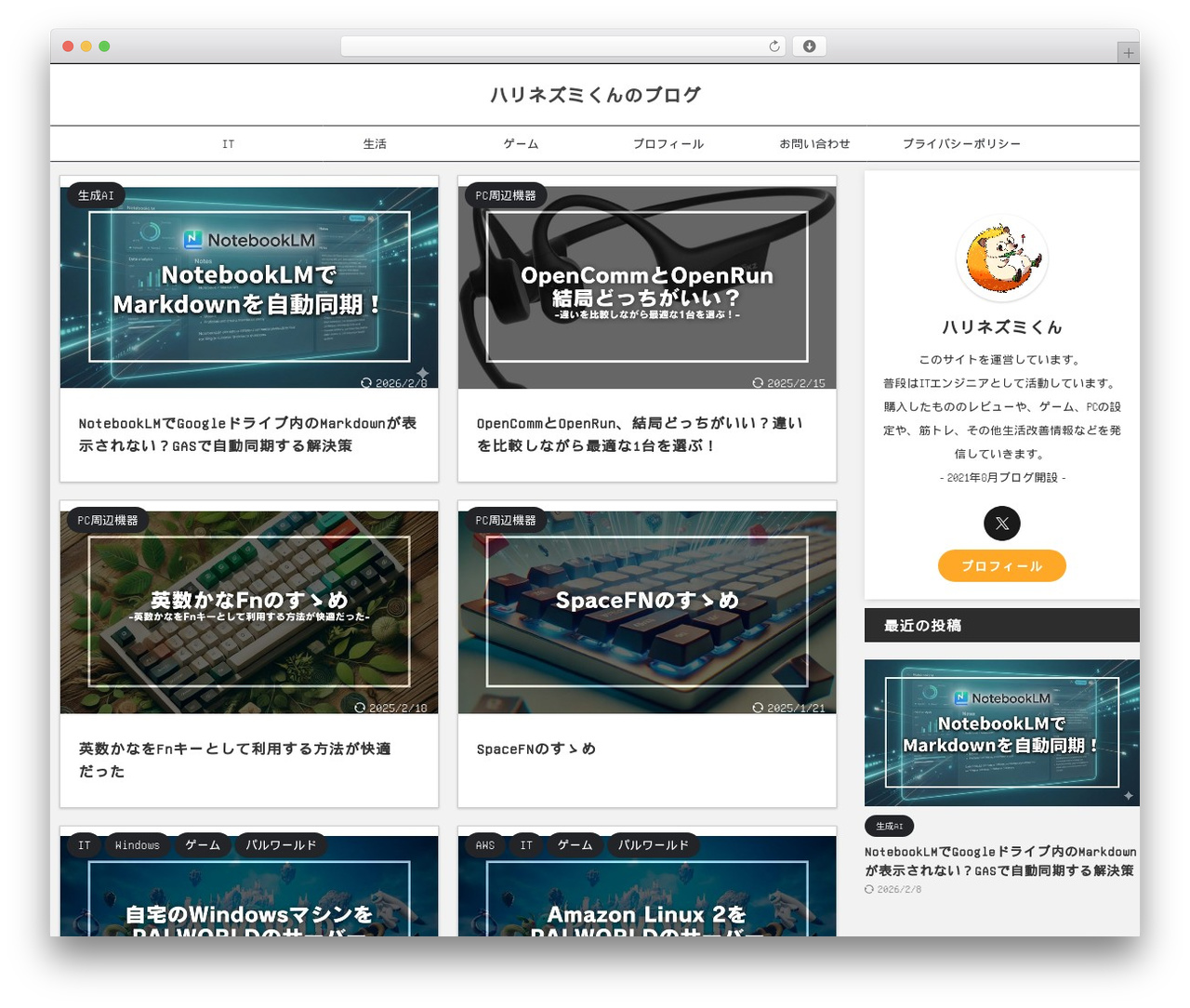Click the NotebookLM article thumbnail in main grid
This screenshot has height=1008, width=1190.
pyautogui.click(x=249, y=287)
